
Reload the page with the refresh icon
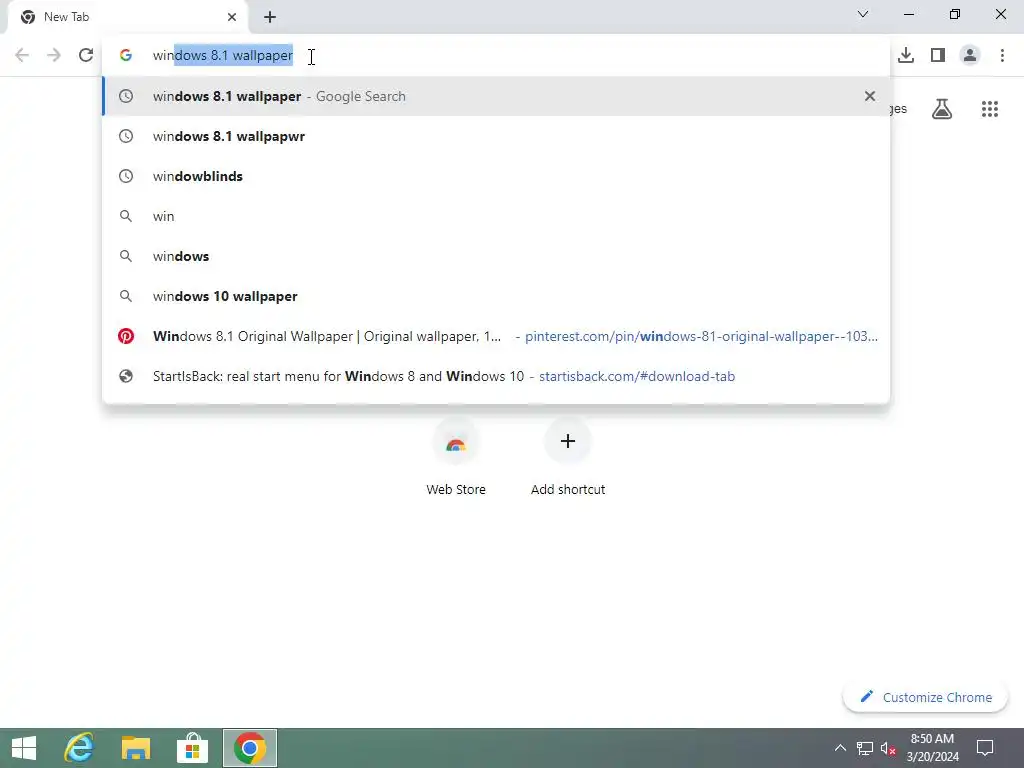(86, 55)
